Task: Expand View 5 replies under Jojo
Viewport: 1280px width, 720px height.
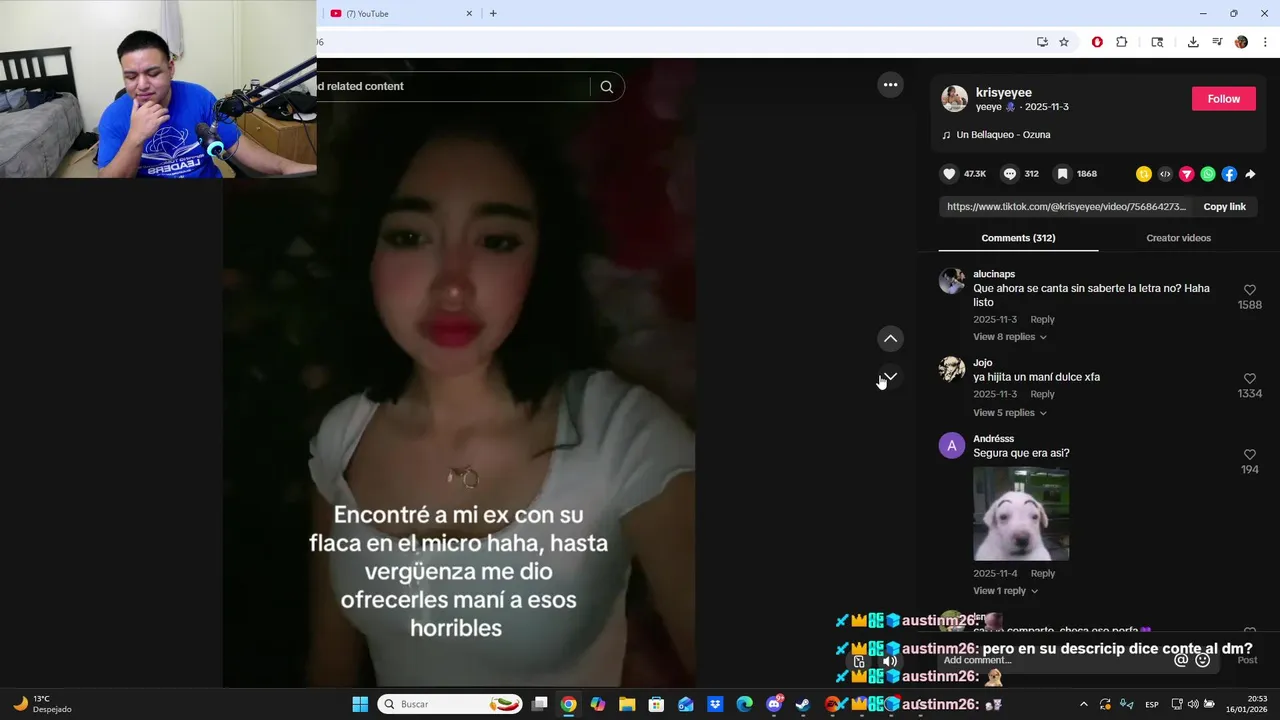Action: 1010,413
